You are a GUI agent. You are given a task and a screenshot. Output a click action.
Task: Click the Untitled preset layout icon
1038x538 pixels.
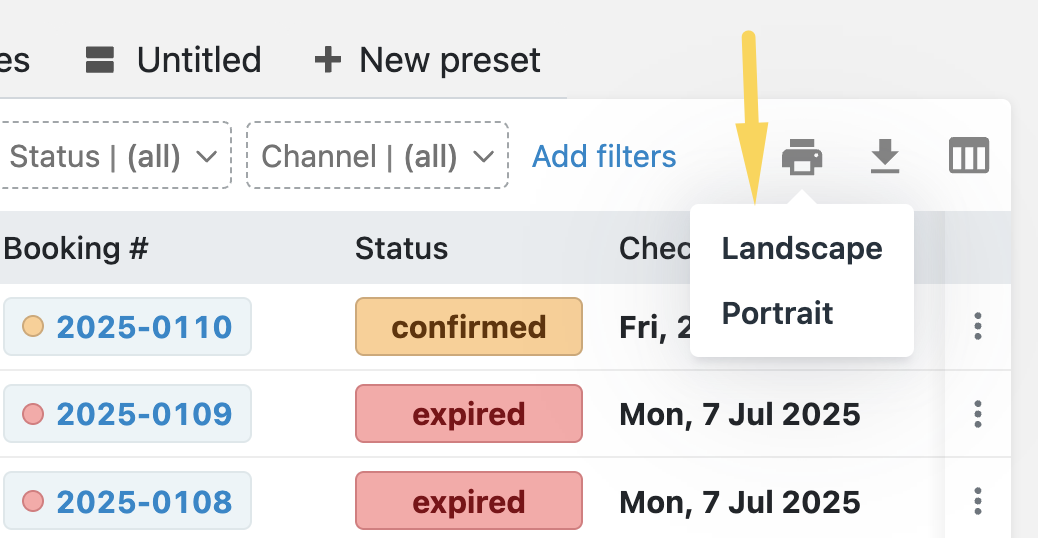(x=100, y=60)
